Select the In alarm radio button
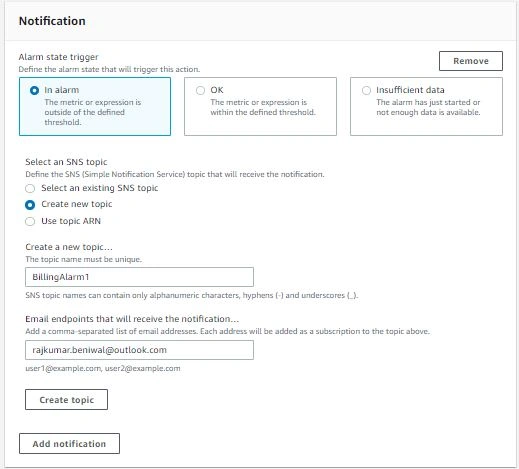This screenshot has width=519, height=469. coord(34,90)
